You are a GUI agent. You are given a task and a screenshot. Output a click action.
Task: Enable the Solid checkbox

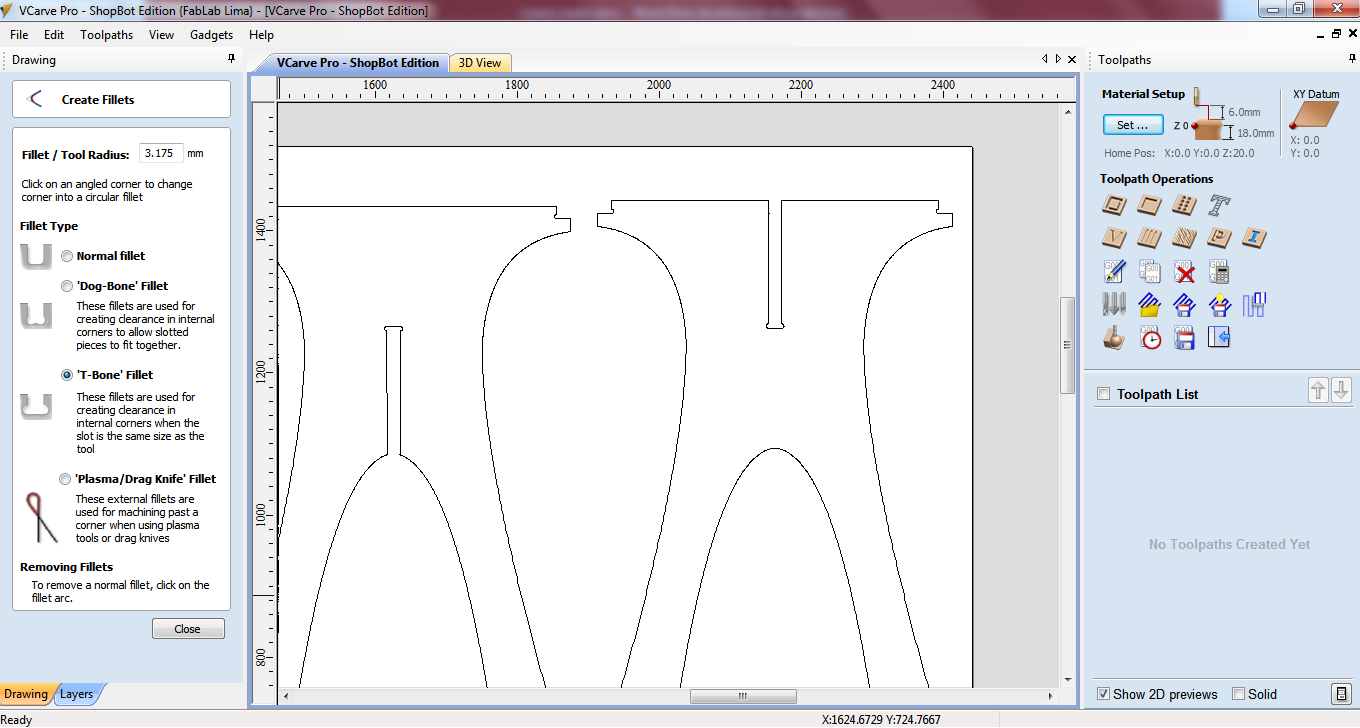(1238, 694)
